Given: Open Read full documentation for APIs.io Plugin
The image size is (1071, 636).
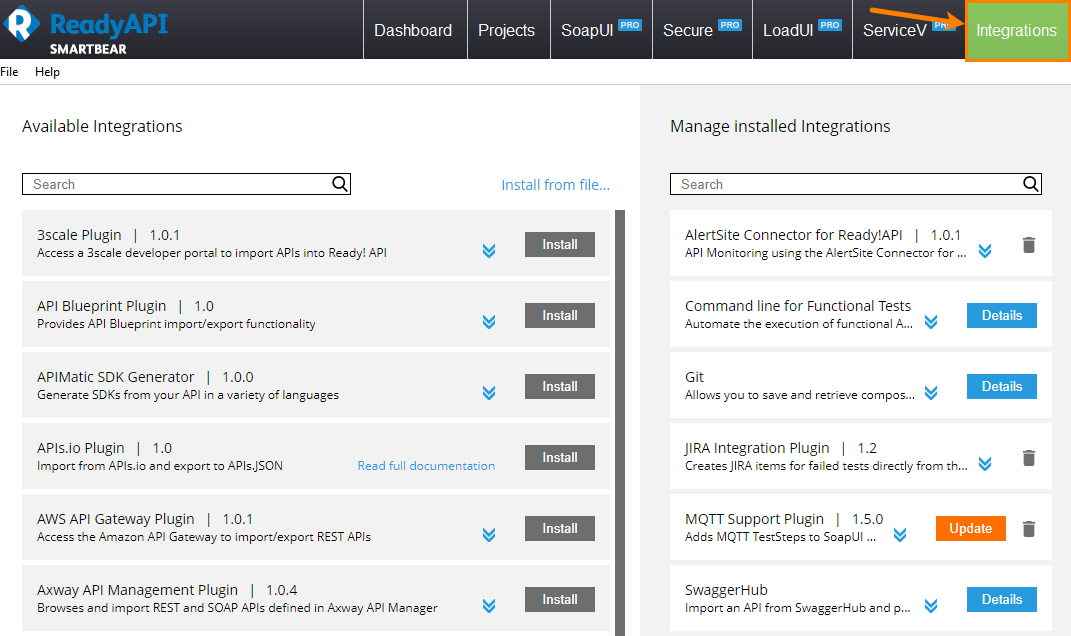Looking at the screenshot, I should [x=427, y=466].
